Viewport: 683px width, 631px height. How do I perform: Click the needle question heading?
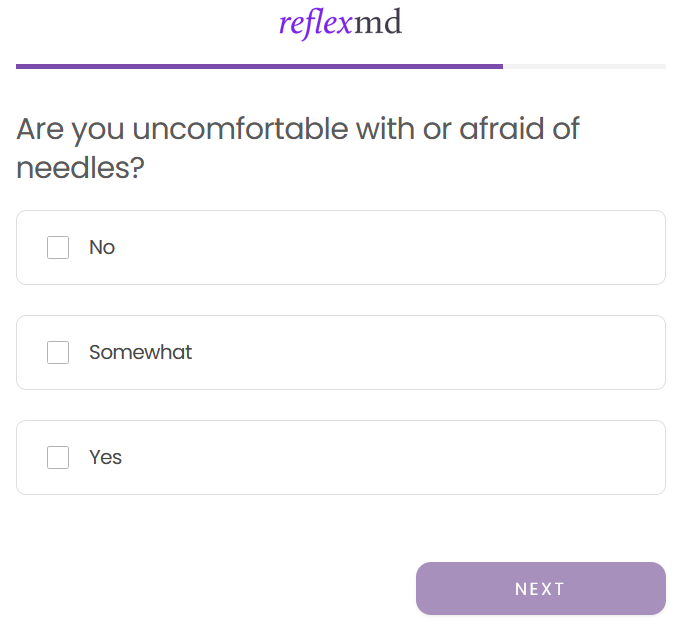(x=298, y=148)
